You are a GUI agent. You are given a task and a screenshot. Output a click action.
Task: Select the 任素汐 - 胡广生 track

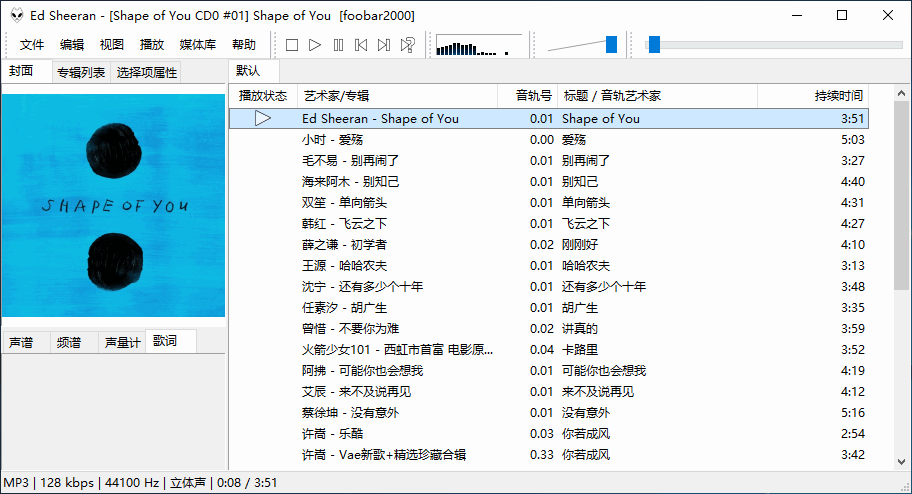[549, 308]
